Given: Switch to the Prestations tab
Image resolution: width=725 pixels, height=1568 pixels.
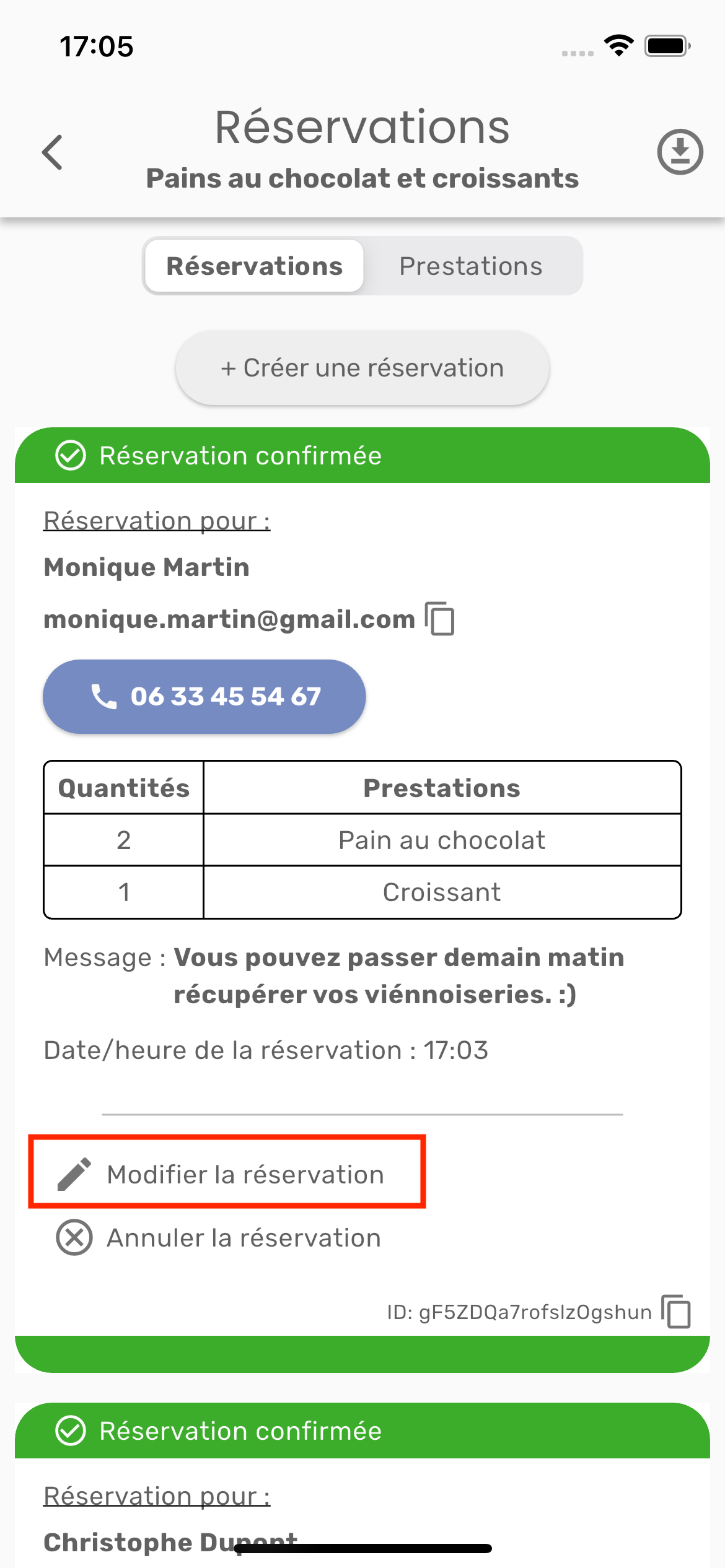Looking at the screenshot, I should pyautogui.click(x=471, y=266).
